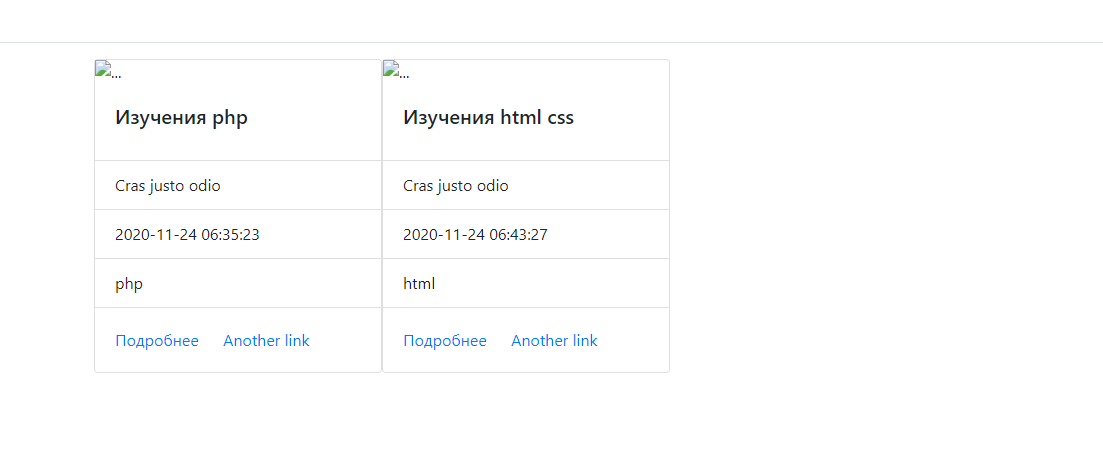Viewport: 1103px width, 461px height.
Task: Follow "Another link" in the html css card
Action: [x=554, y=341]
